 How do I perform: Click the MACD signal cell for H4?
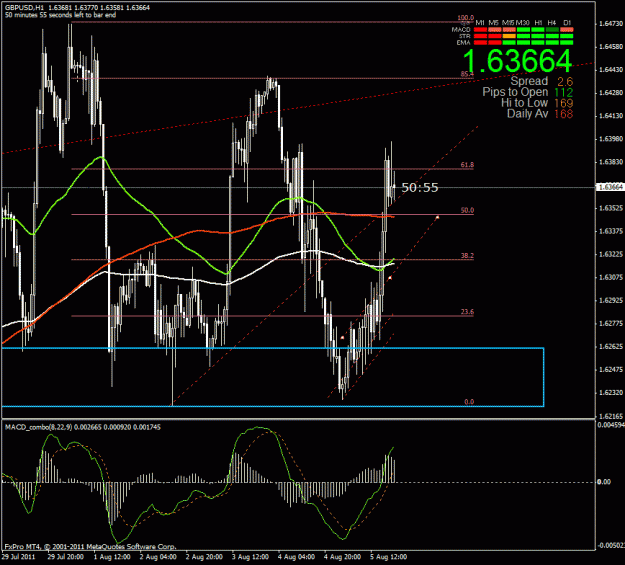(x=552, y=30)
